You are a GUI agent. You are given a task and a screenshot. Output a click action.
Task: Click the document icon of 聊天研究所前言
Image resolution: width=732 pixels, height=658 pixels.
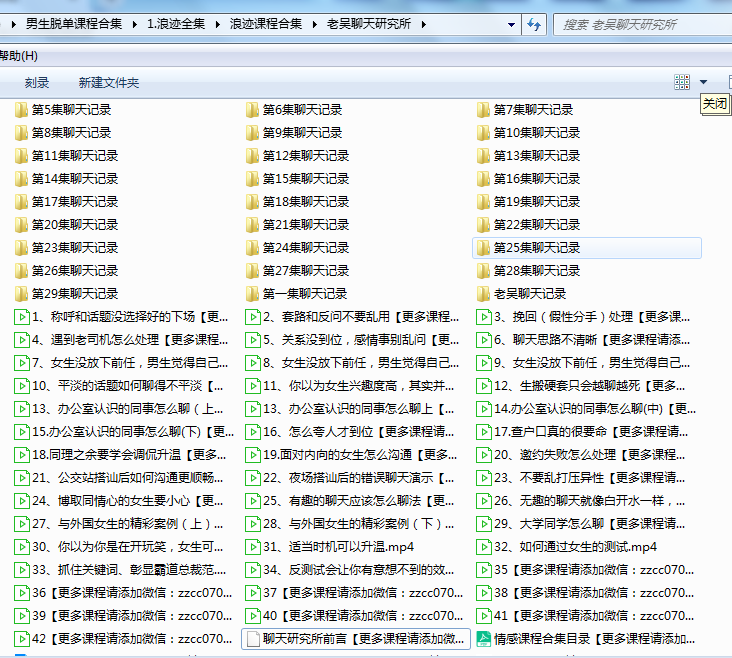[253, 639]
